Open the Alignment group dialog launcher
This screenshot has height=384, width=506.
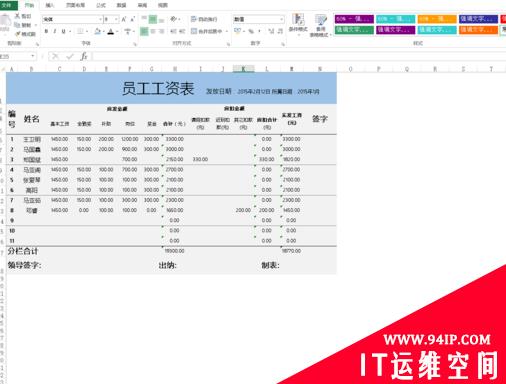(228, 44)
